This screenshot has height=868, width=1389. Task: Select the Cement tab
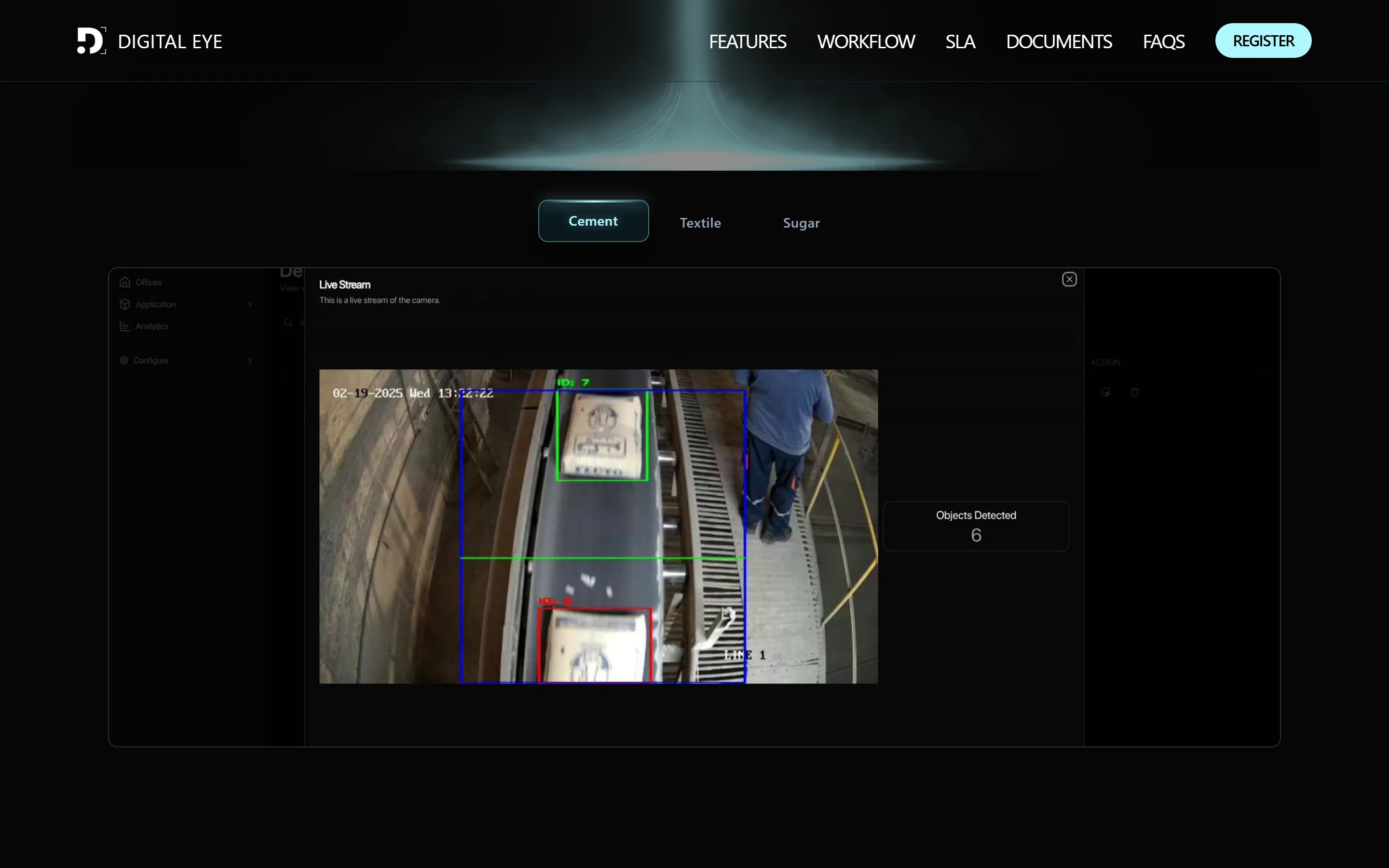[594, 221]
